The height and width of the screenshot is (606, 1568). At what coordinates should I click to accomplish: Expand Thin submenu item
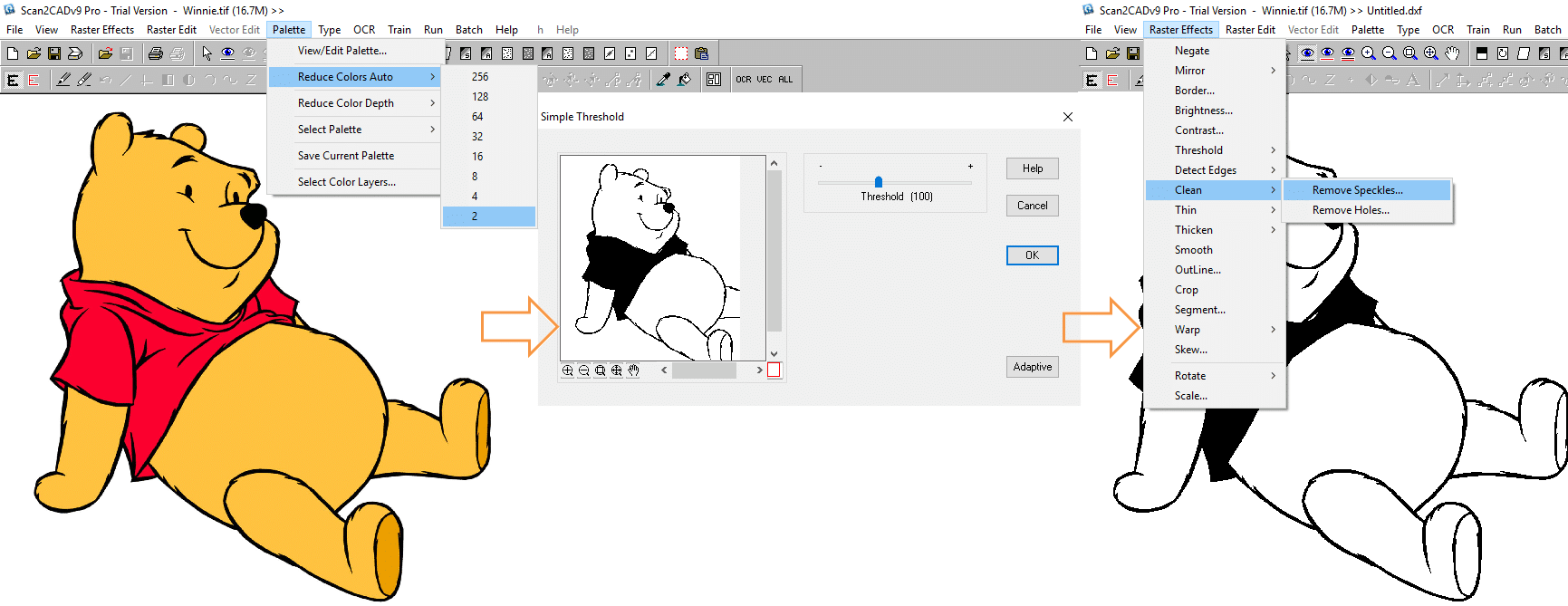(x=1215, y=210)
